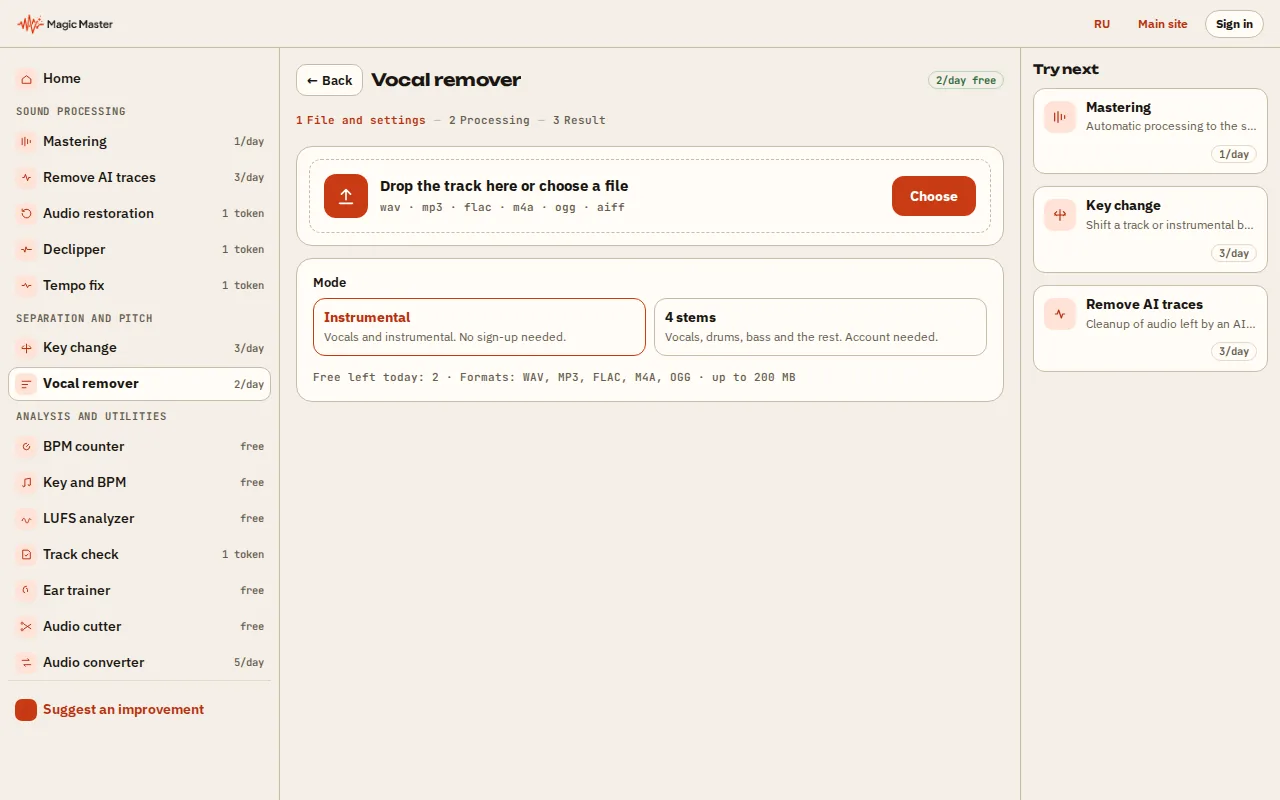Click the '1 File and settings' step
The image size is (1280, 800).
[361, 120]
